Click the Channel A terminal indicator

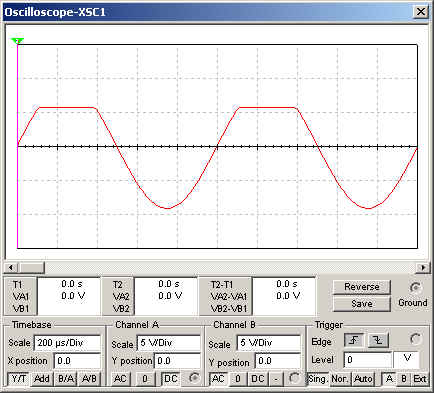[x=194, y=378]
